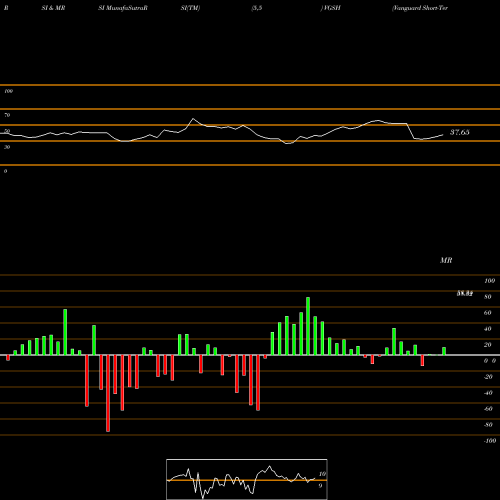The width and height of the screenshot is (500, 500).
Task: Click the 'Vanguard Short-Ter' title text
Action: (x=420, y=8)
